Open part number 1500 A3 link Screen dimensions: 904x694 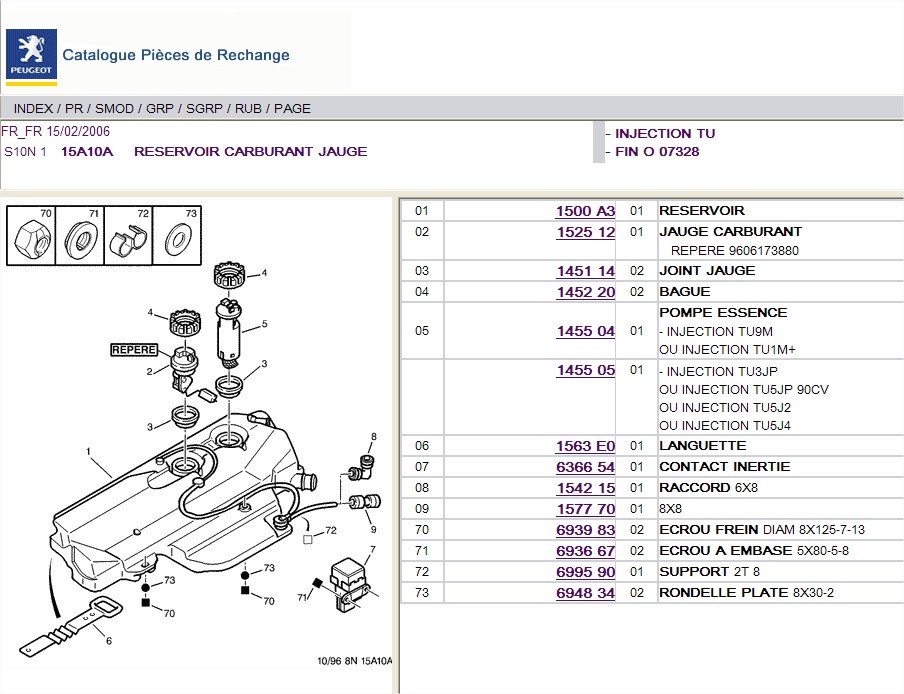click(x=585, y=211)
